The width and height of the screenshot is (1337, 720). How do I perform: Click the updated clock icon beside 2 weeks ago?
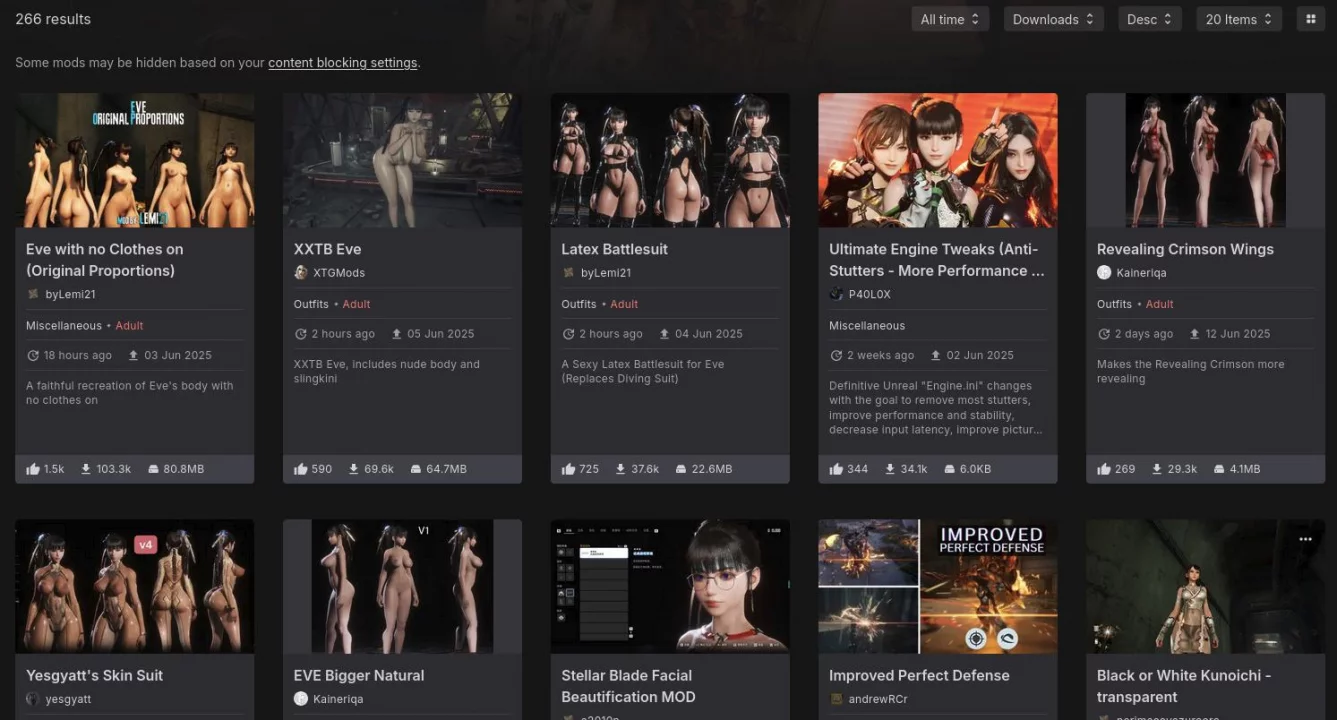click(x=836, y=356)
